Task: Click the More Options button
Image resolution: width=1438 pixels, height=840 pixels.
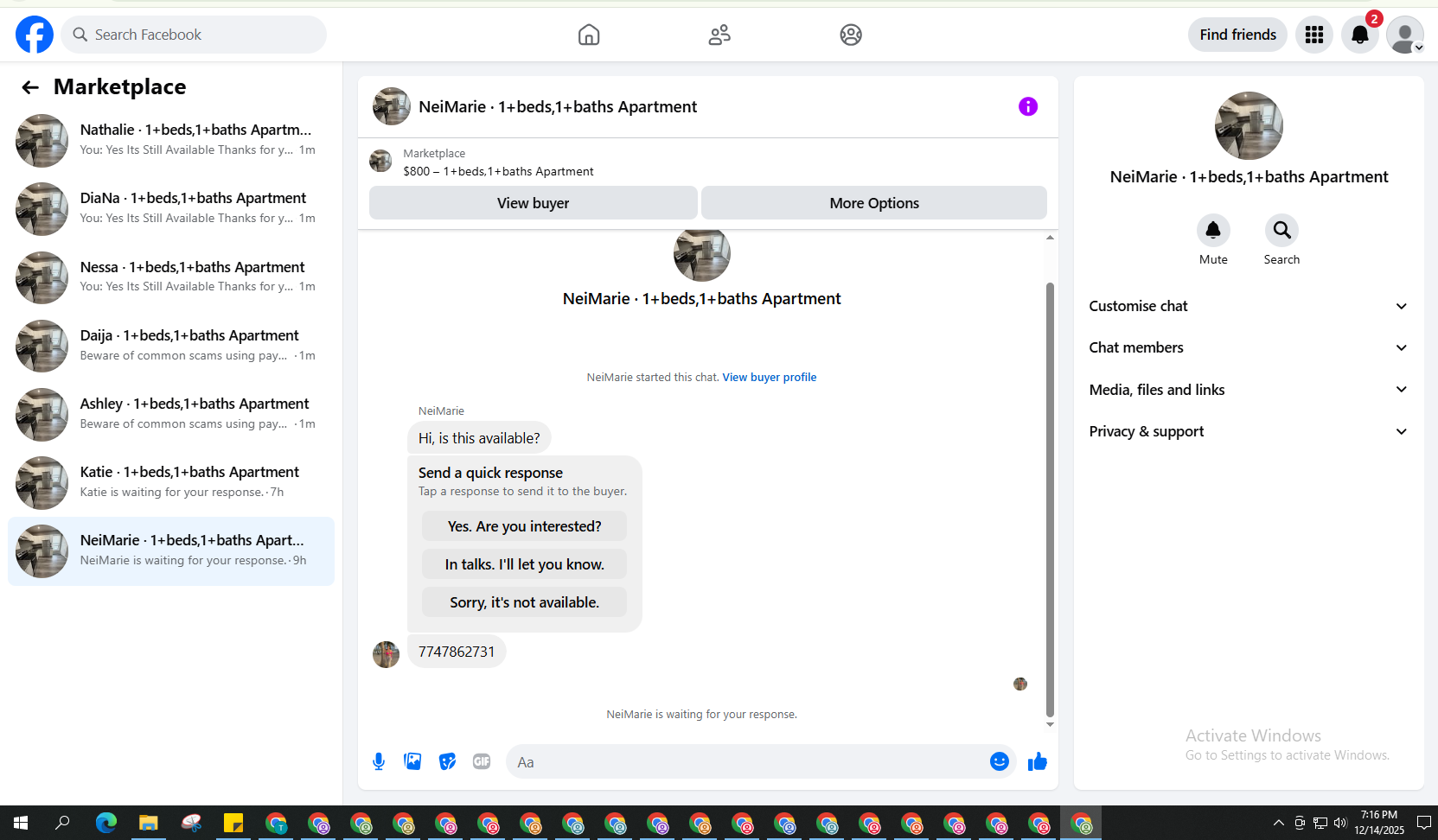Action: 874,203
